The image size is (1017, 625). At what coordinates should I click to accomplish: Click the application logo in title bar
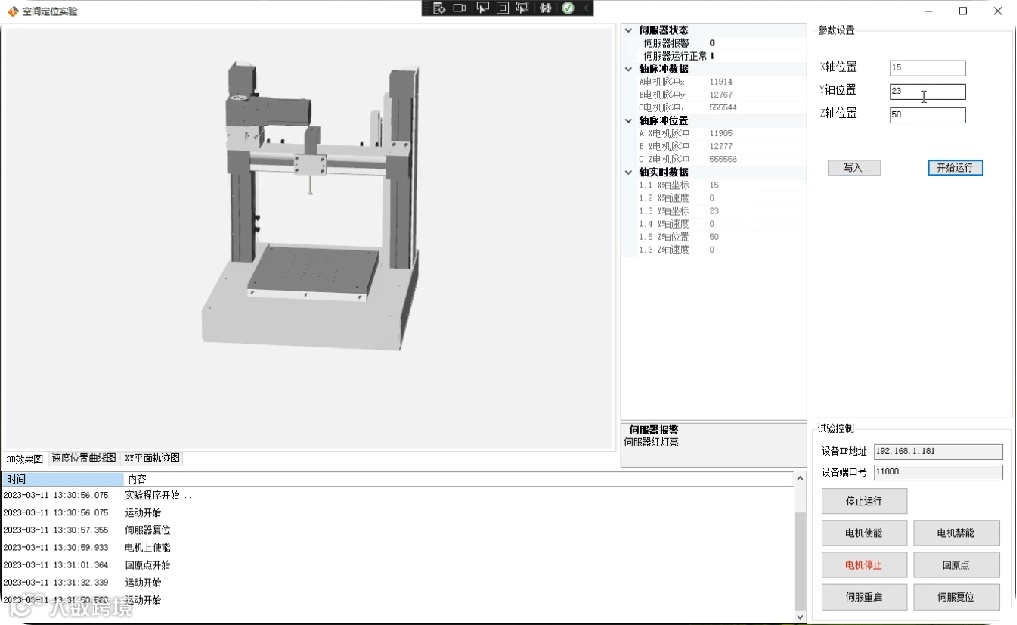12,11
